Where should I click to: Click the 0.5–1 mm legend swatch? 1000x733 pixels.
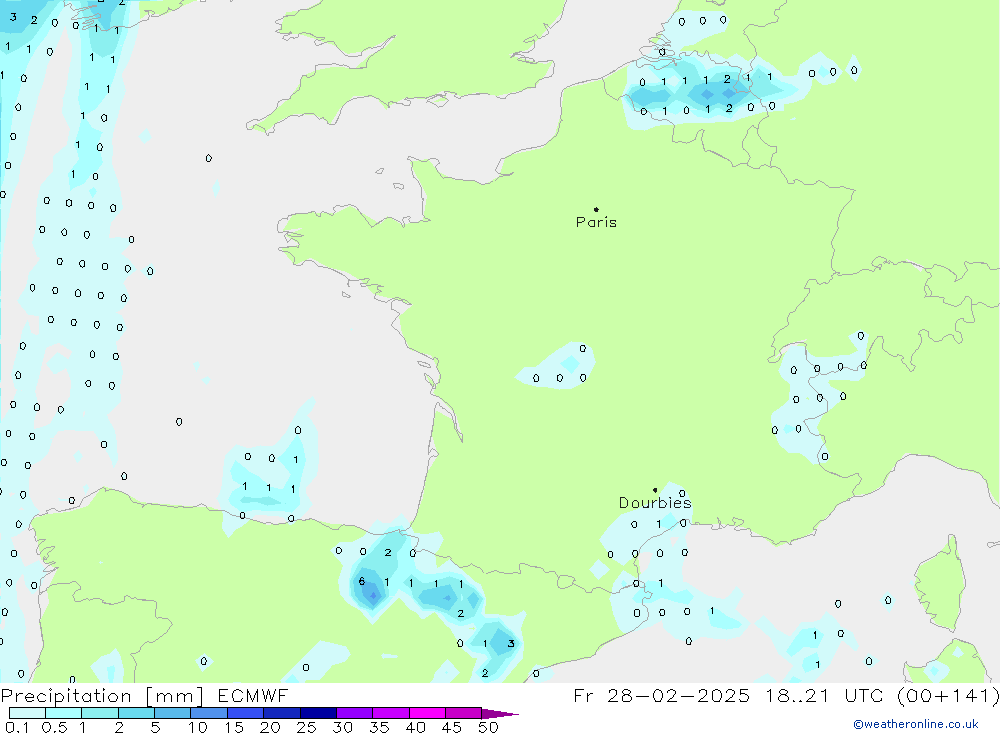coord(64,713)
